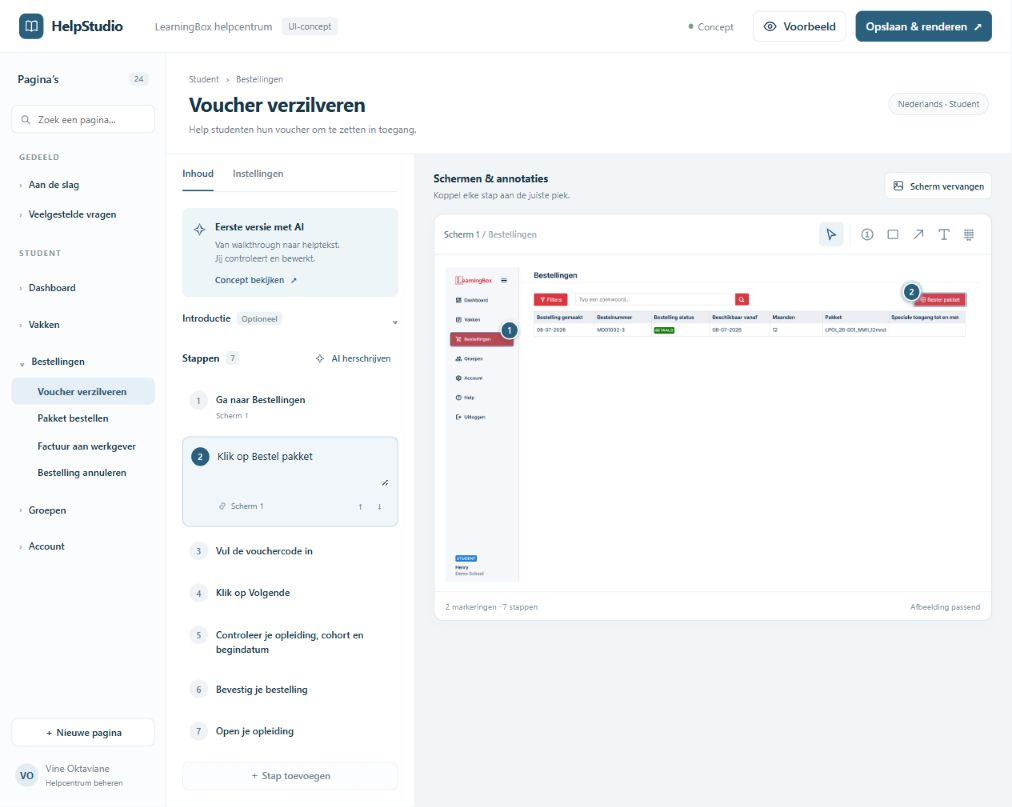
Task: Focus the Zoek een pagina search field
Action: click(83, 119)
